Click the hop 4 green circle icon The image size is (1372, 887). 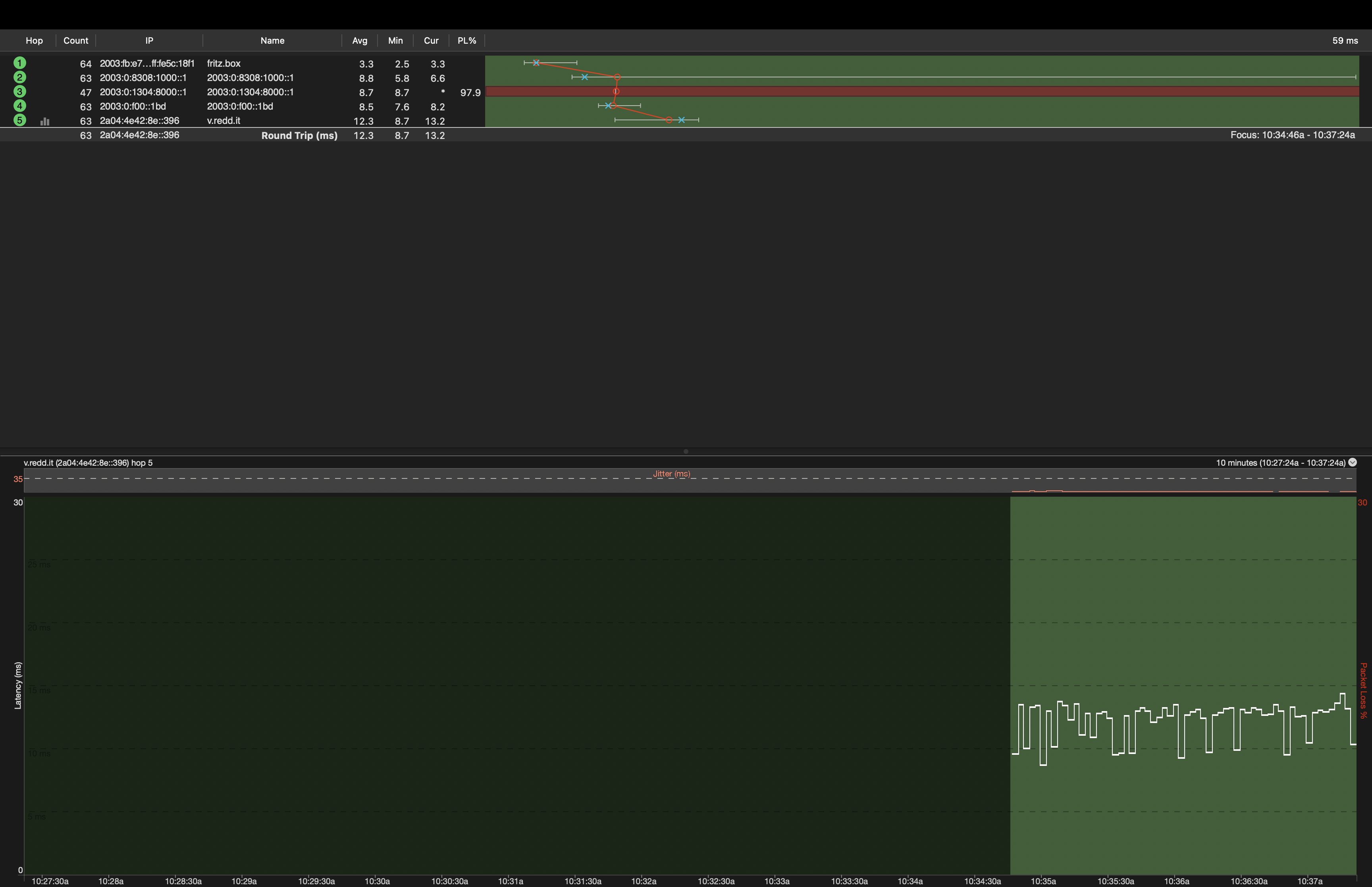[x=19, y=106]
